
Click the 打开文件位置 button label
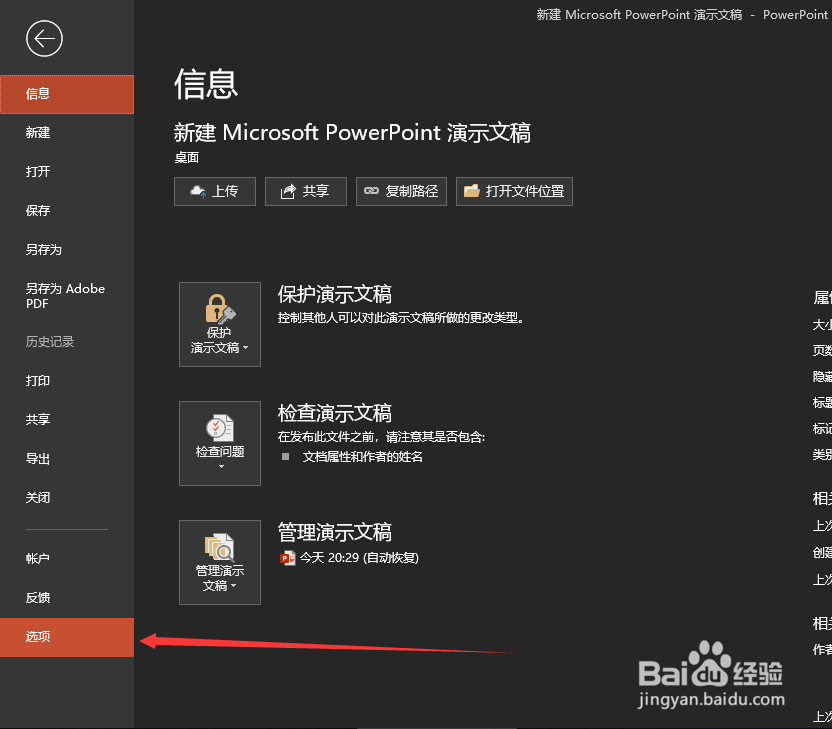pos(525,191)
